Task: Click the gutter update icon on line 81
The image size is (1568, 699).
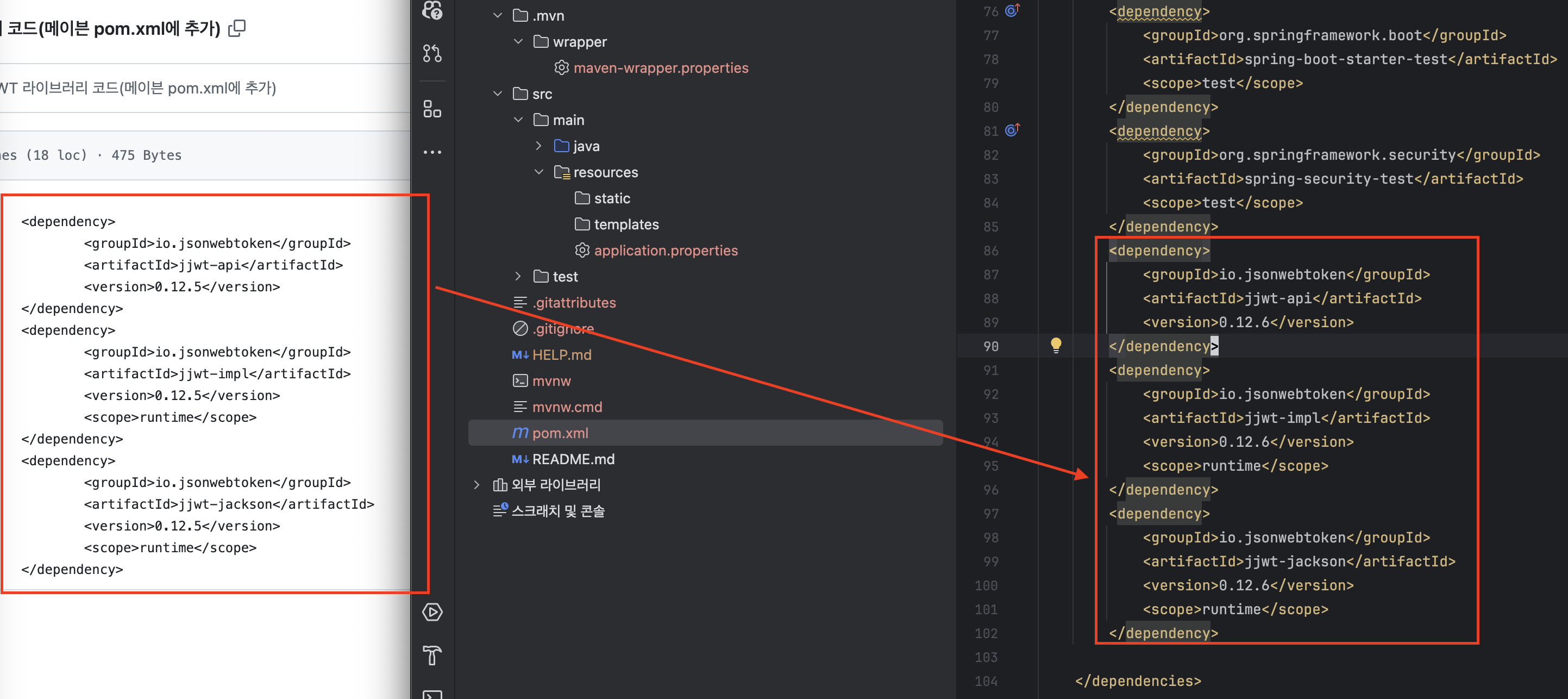Action: 1012,130
